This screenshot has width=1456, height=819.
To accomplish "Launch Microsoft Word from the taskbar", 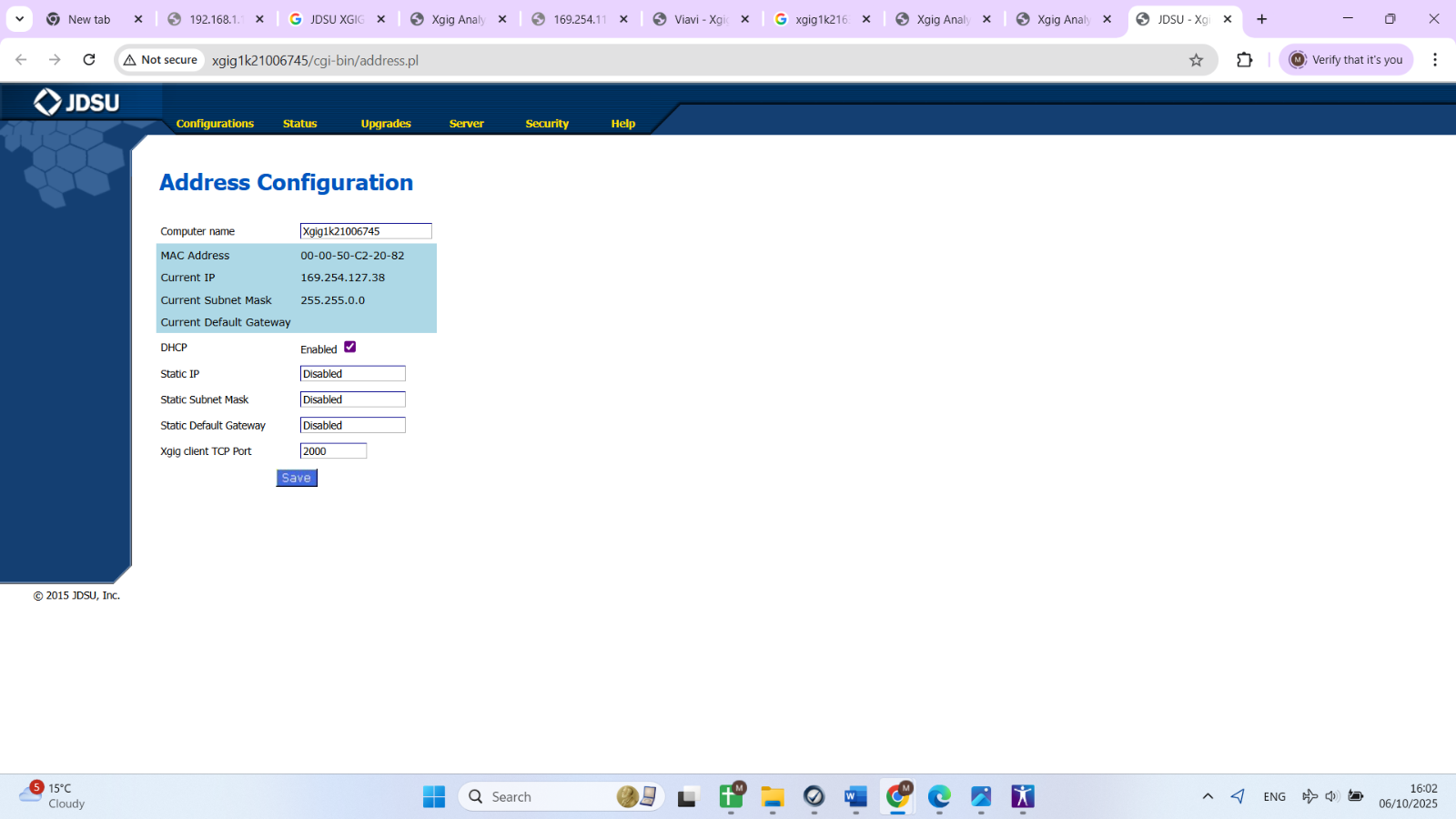I will pos(855,797).
